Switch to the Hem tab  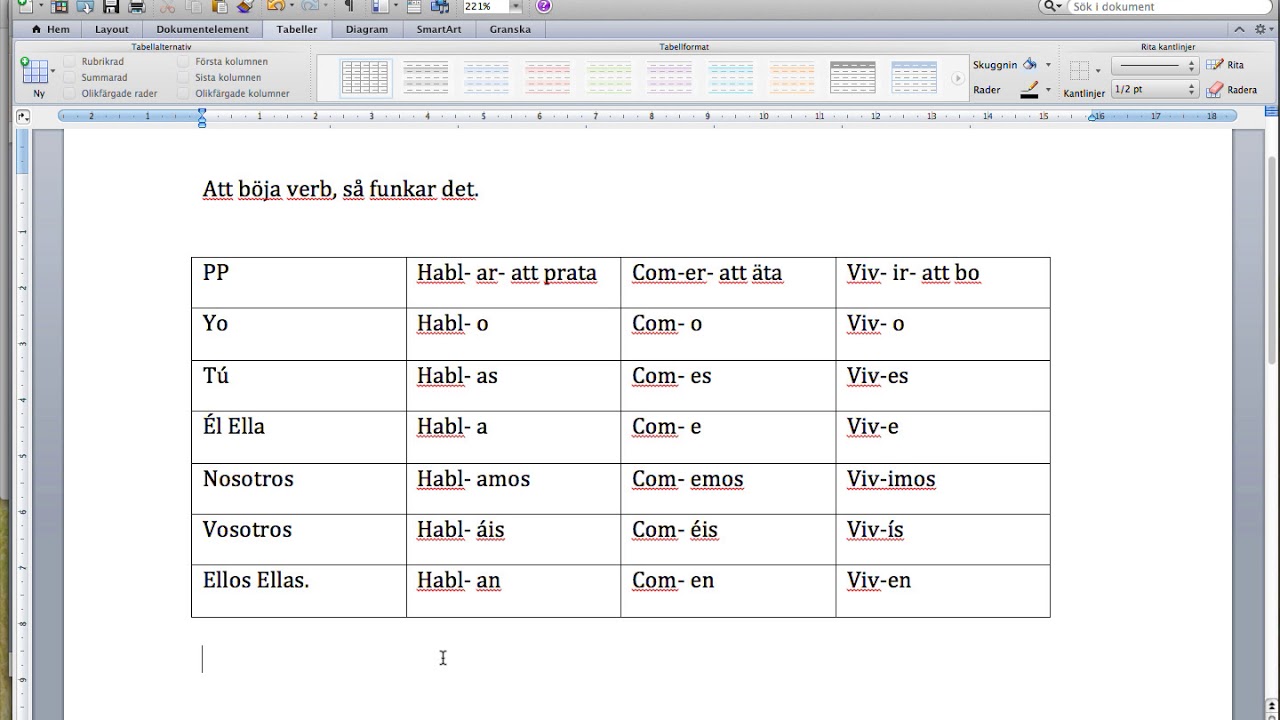pos(50,29)
